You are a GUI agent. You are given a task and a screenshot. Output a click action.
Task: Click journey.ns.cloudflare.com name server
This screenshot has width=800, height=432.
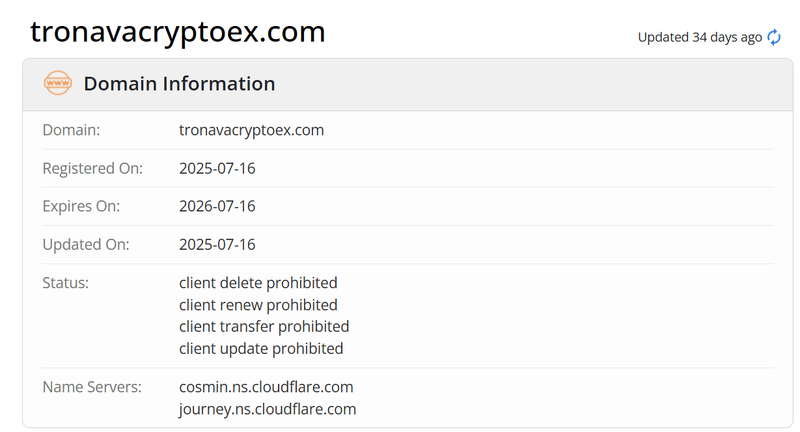[267, 409]
